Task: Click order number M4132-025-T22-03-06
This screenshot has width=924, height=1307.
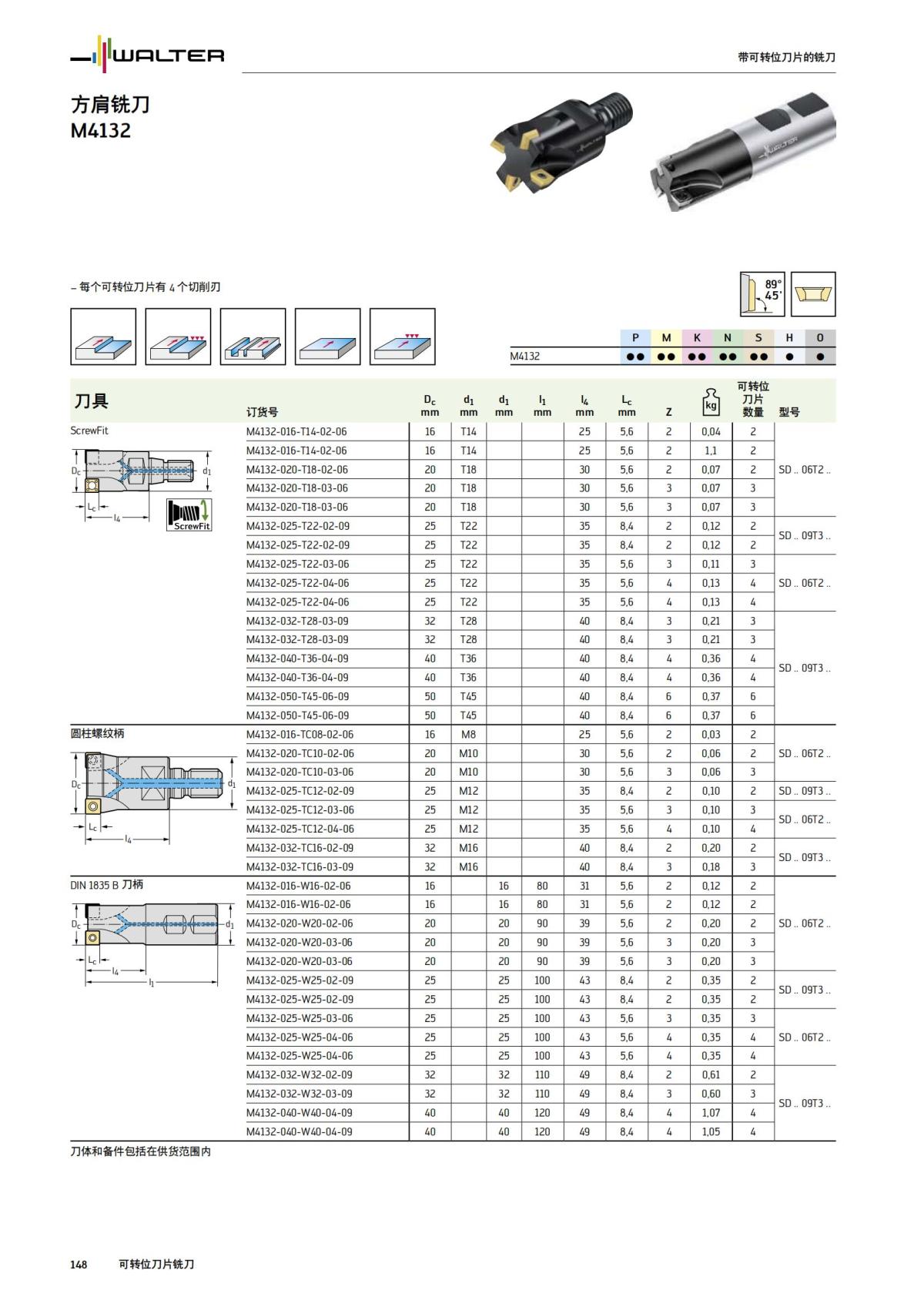Action: [x=297, y=564]
